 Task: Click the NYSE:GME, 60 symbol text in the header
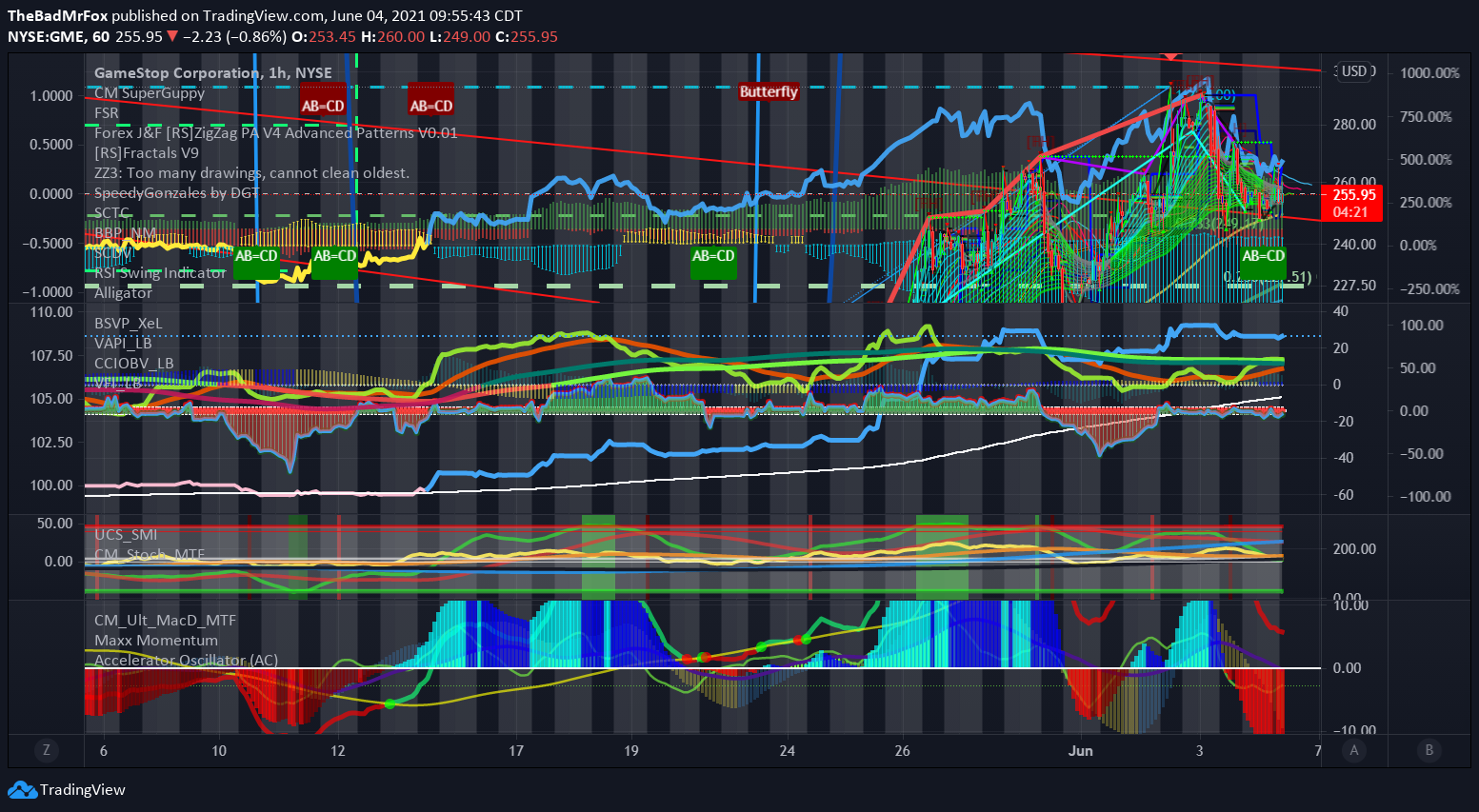pyautogui.click(x=59, y=37)
